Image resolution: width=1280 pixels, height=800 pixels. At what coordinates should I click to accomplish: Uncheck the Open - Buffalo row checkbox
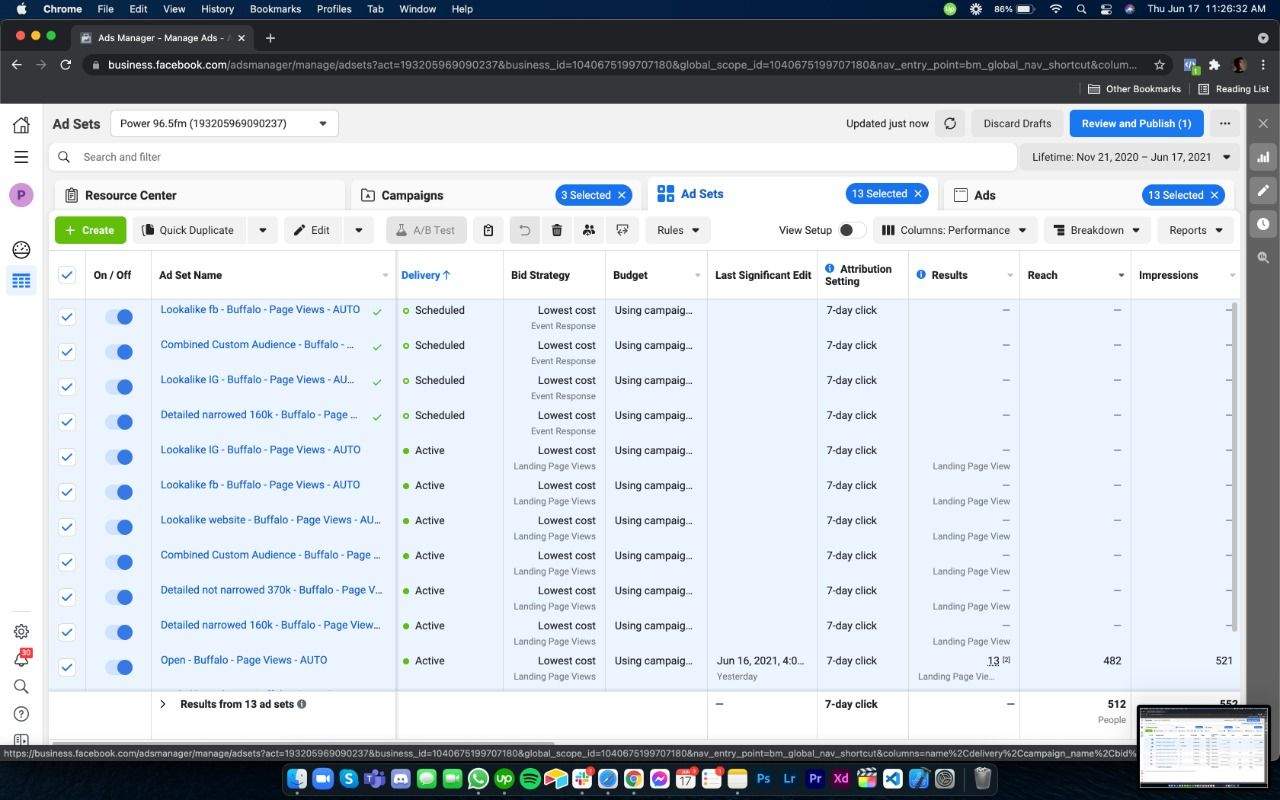[67, 667]
